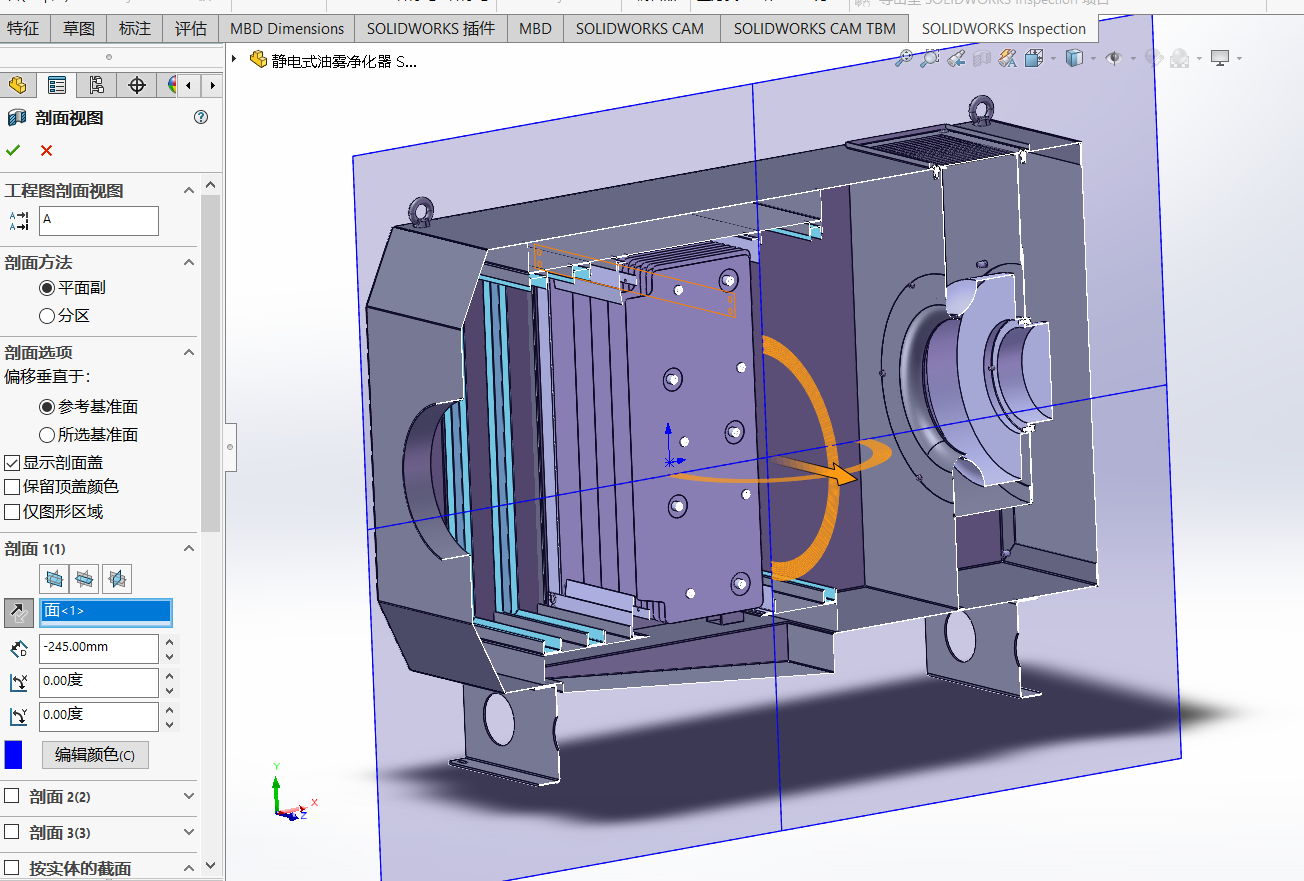Click the 编辑颜色(C) button

[95, 755]
